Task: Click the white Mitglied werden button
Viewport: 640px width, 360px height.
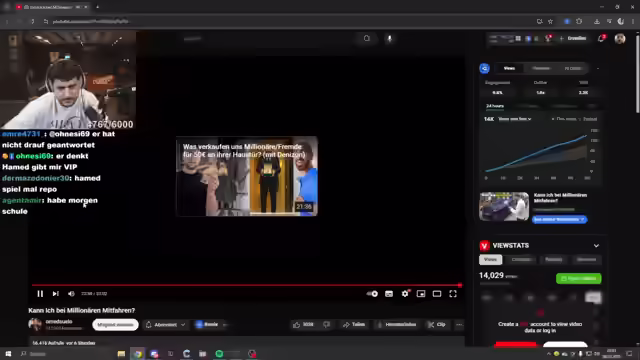Action: pyautogui.click(x=115, y=324)
